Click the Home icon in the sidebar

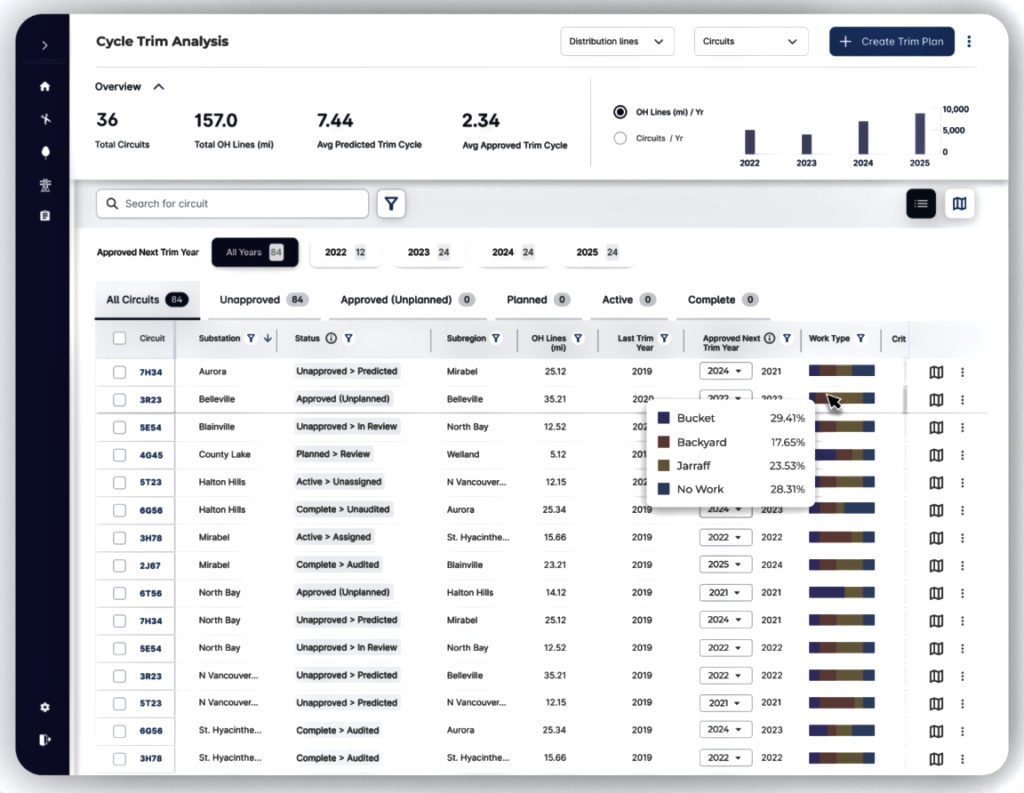coord(45,87)
